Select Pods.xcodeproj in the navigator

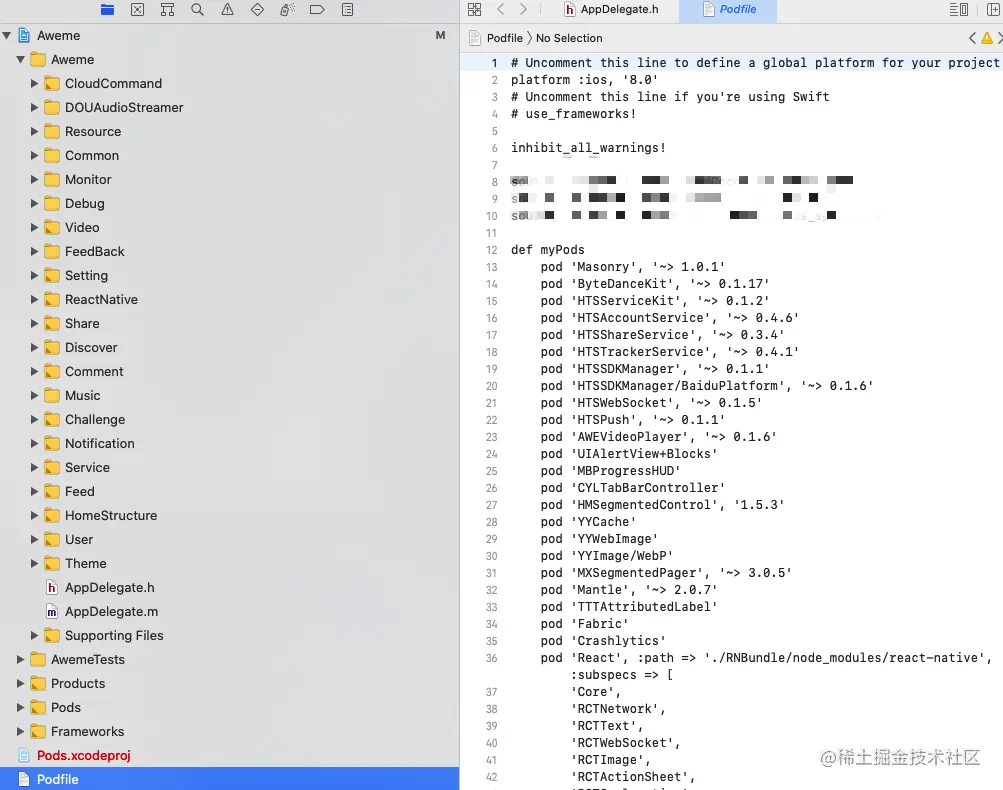click(x=83, y=755)
